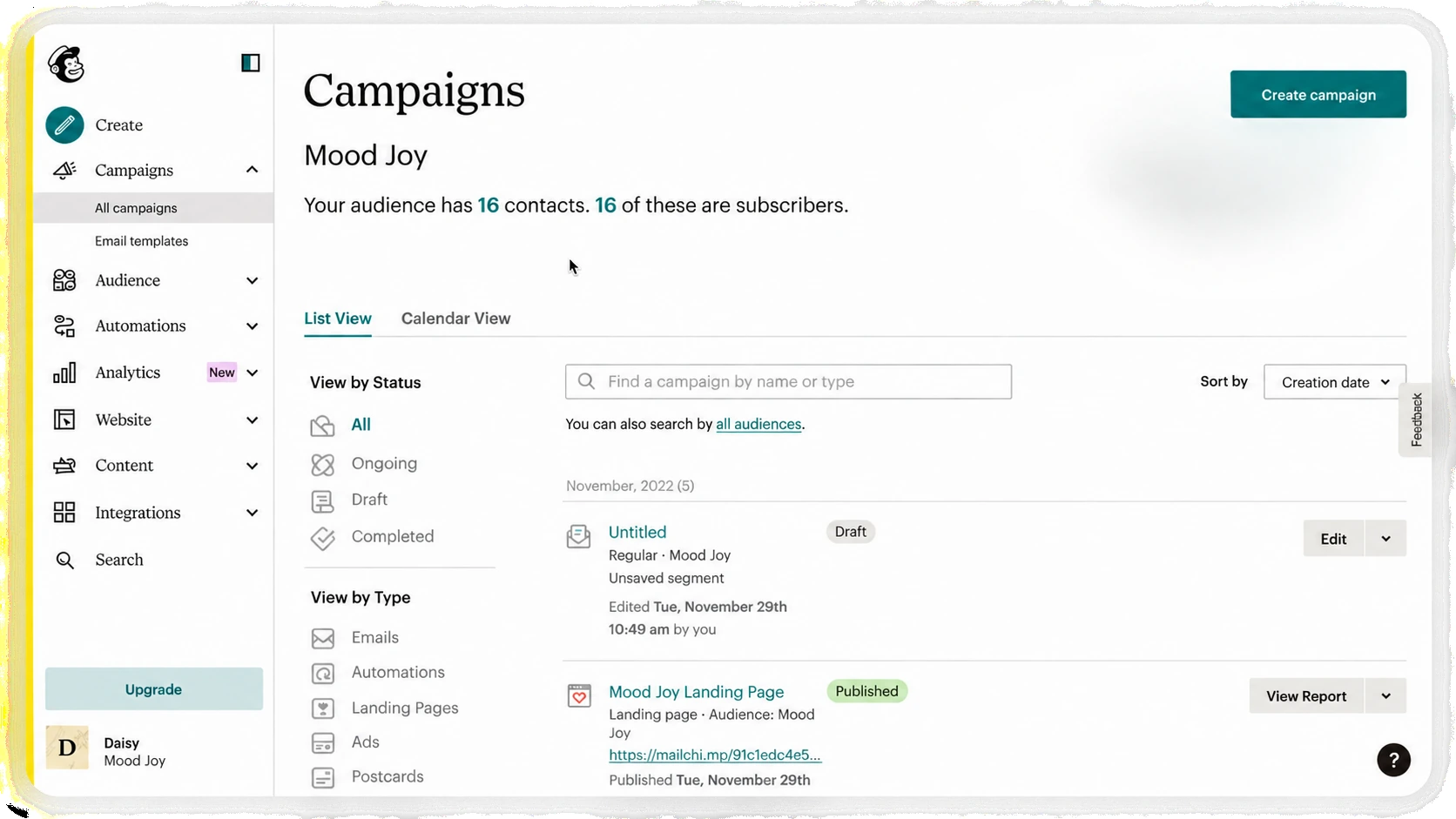Open the Creation date sort dropdown
Image resolution: width=1456 pixels, height=819 pixels.
(1335, 382)
